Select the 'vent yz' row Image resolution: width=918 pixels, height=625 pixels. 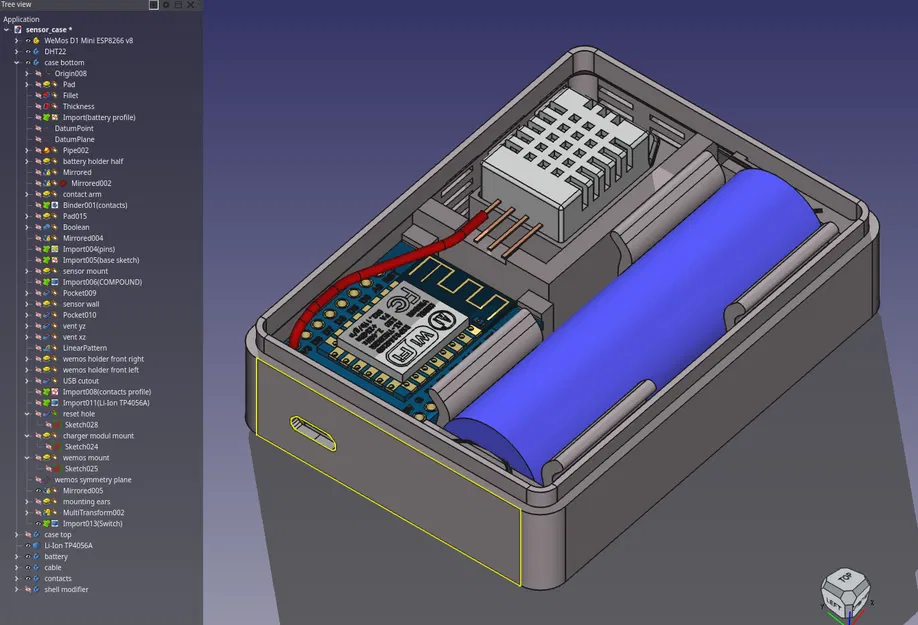point(74,326)
